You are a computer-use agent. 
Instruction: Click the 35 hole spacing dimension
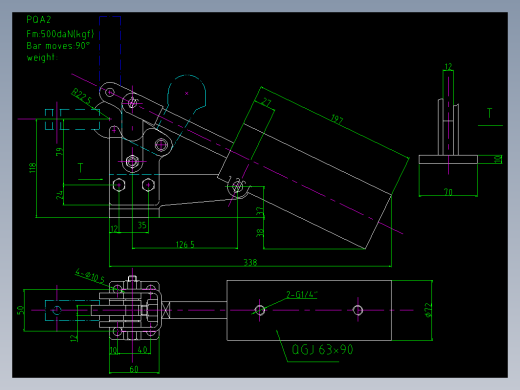click(142, 225)
